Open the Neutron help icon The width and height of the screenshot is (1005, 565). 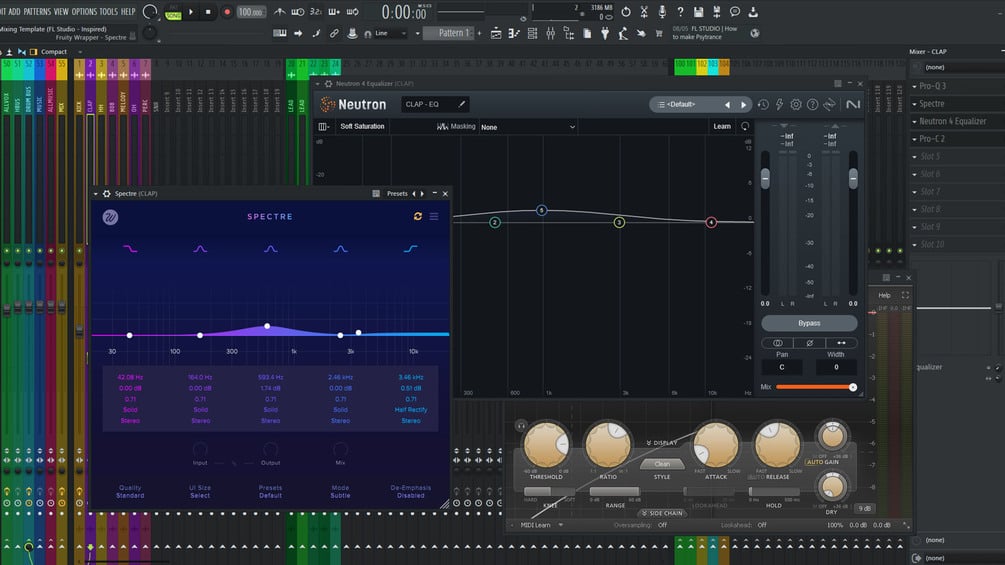(812, 104)
